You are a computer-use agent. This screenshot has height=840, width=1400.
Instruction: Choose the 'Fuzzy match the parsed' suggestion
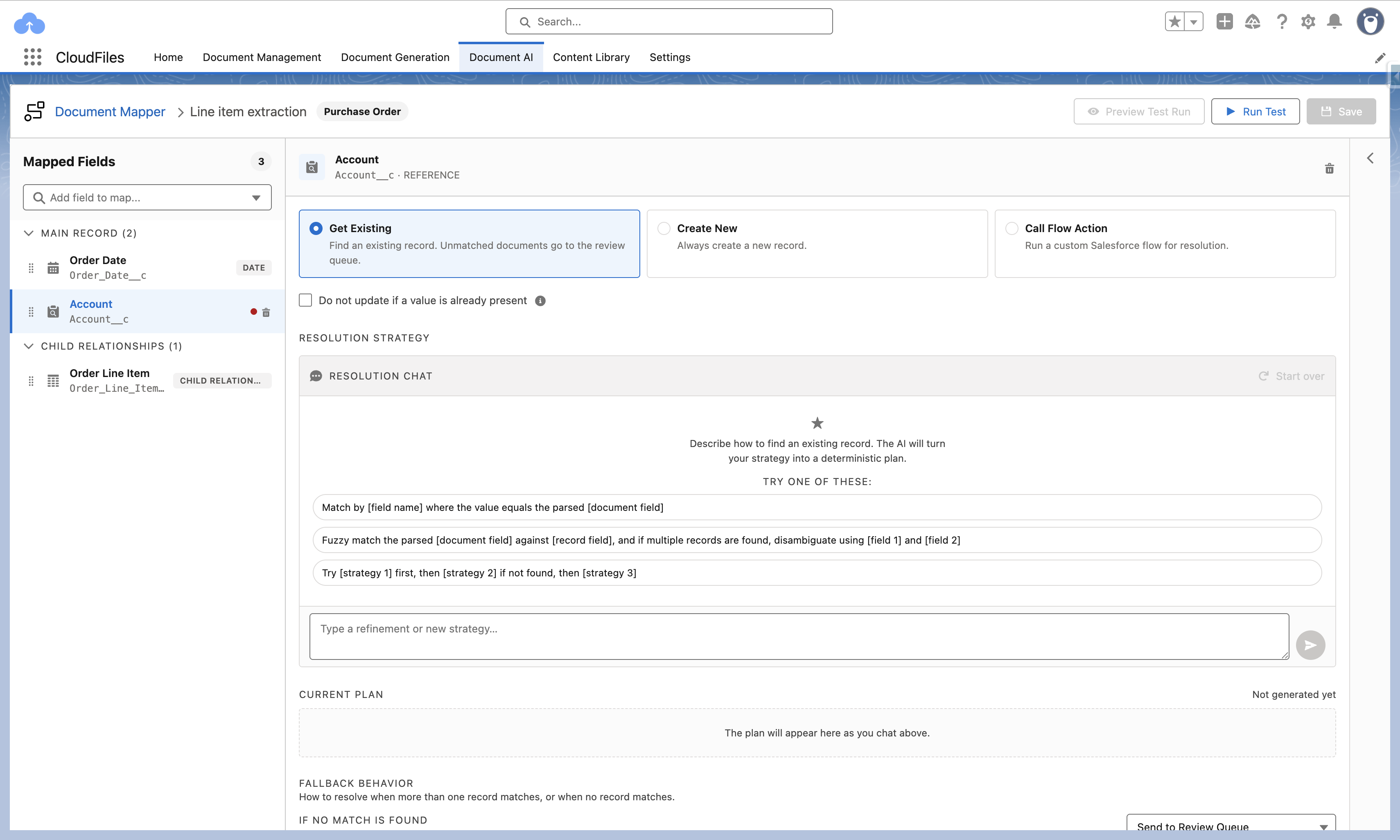pyautogui.click(x=817, y=540)
